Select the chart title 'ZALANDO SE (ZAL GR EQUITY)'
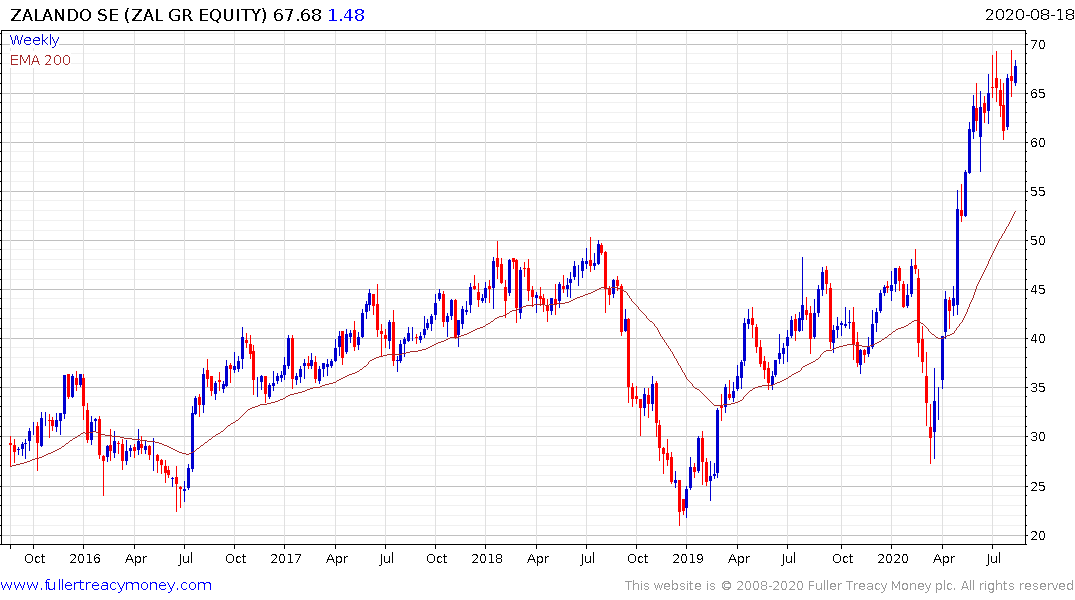This screenshot has width=1075, height=600. tap(138, 14)
